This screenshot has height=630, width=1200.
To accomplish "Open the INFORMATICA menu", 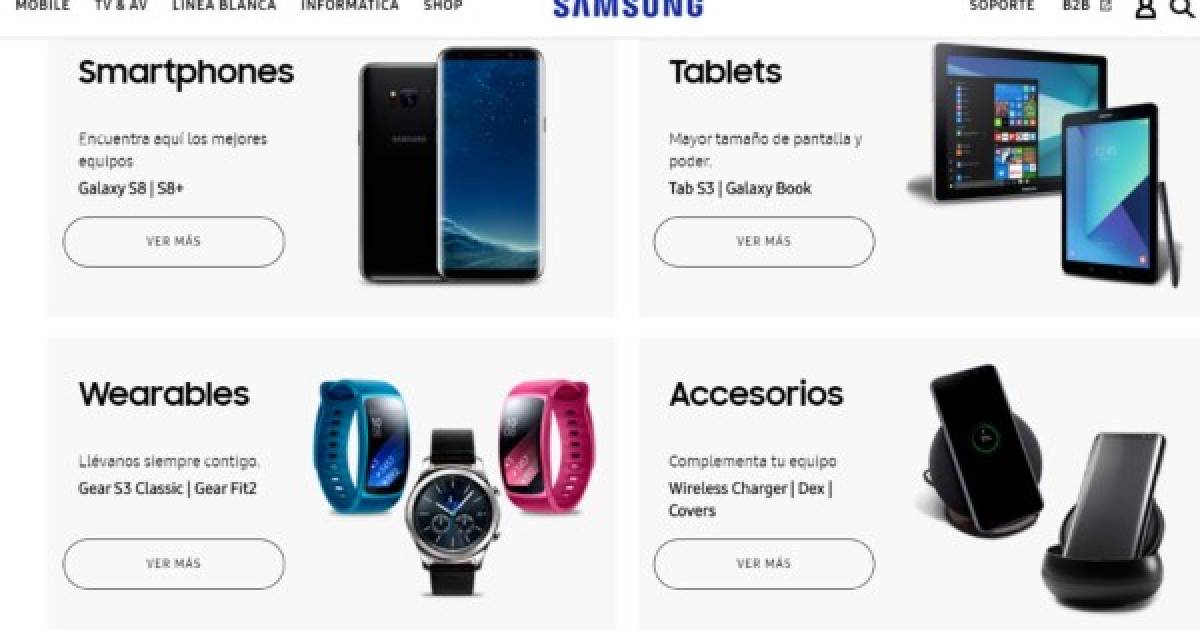I will (350, 5).
